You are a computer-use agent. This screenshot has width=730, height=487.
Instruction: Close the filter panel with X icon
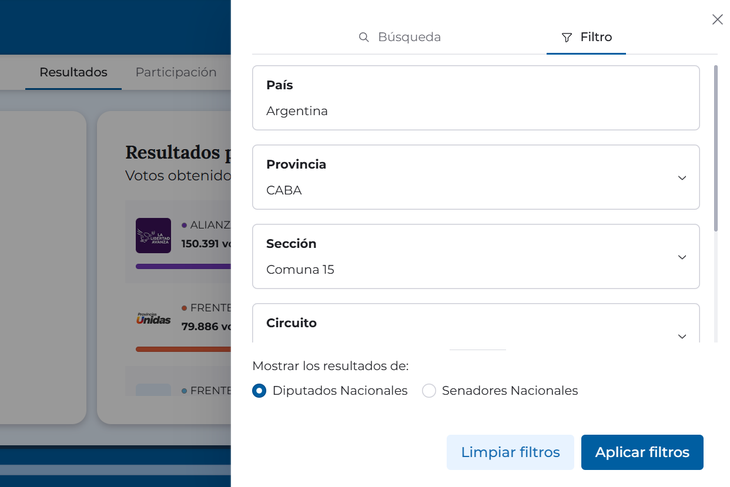coord(717,19)
